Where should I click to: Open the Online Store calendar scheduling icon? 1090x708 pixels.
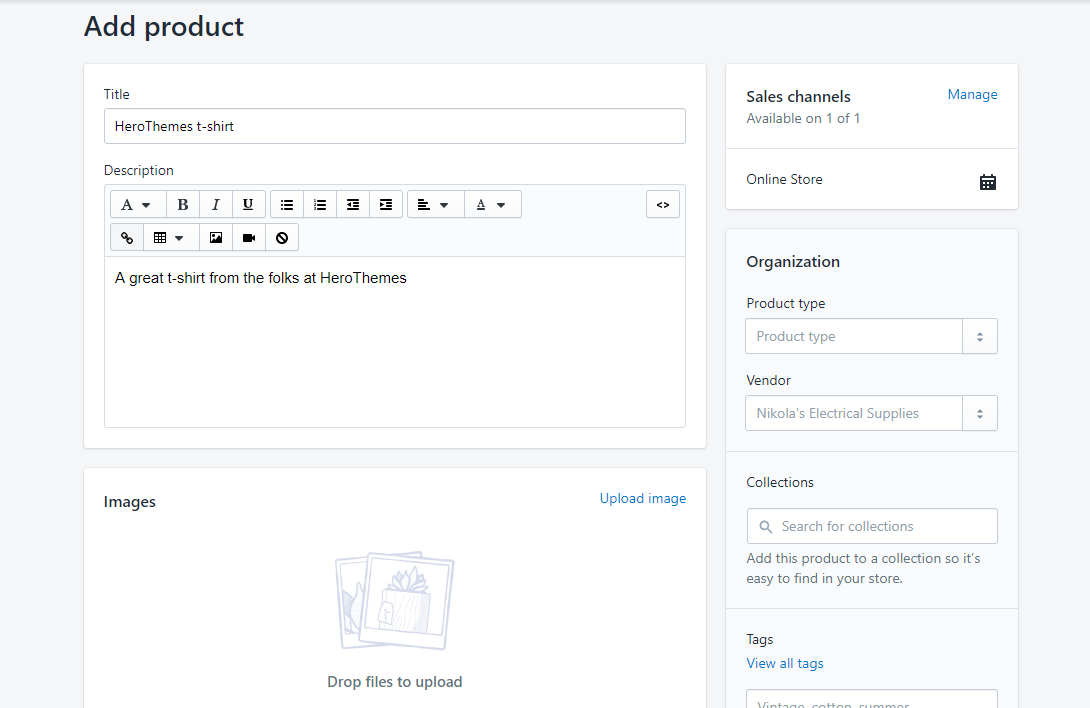(x=988, y=181)
